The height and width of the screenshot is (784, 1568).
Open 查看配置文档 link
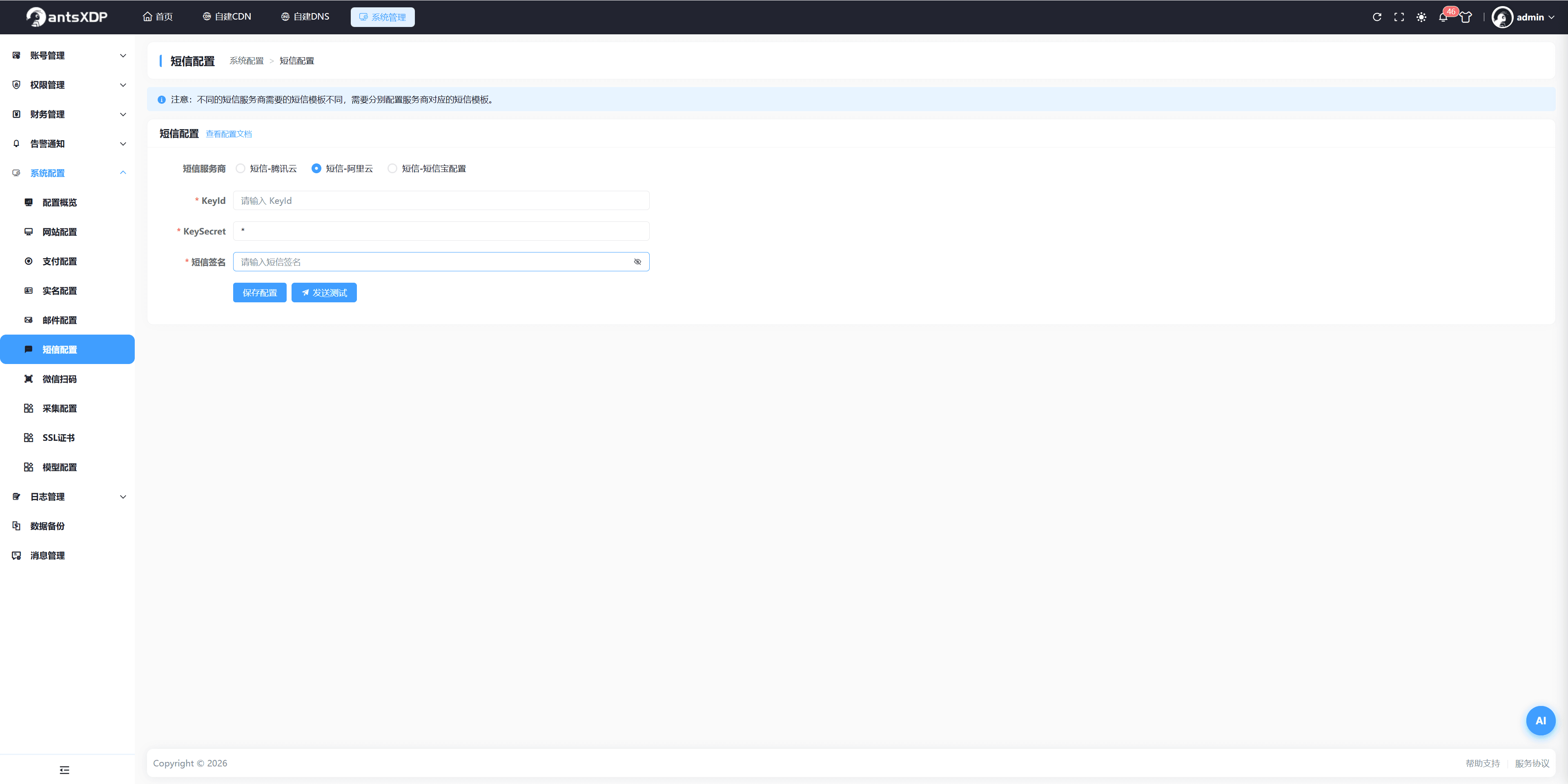(x=228, y=134)
